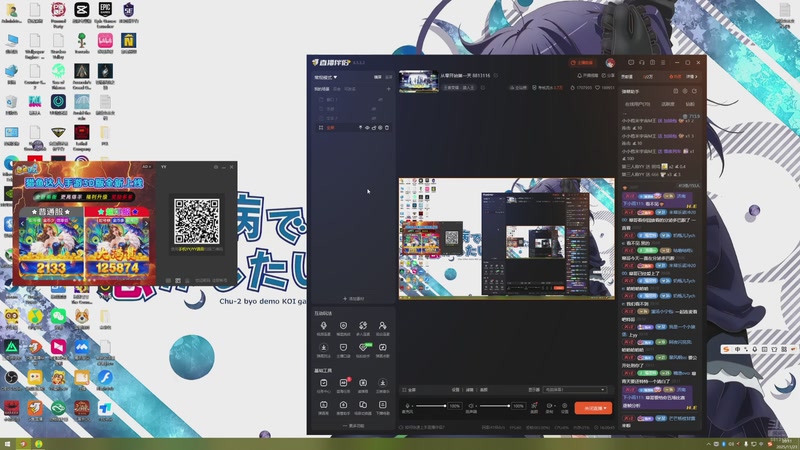Click the red-outlined button in the title bar
800x450 pixels.
coord(582,63)
